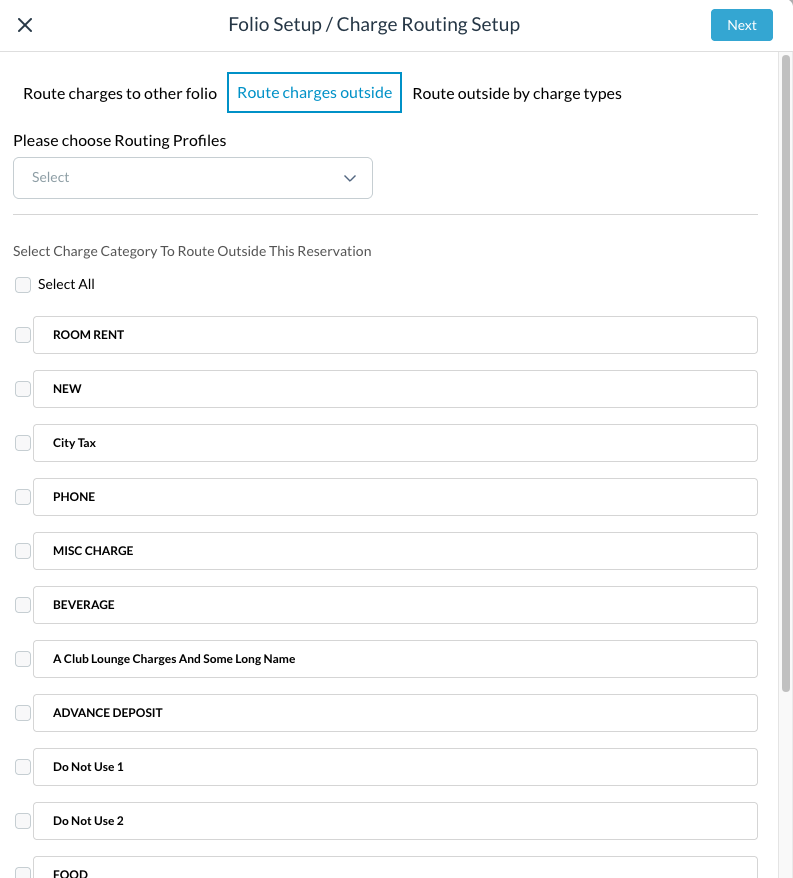The height and width of the screenshot is (878, 793).
Task: Select the Route charges outside tab
Action: [314, 92]
